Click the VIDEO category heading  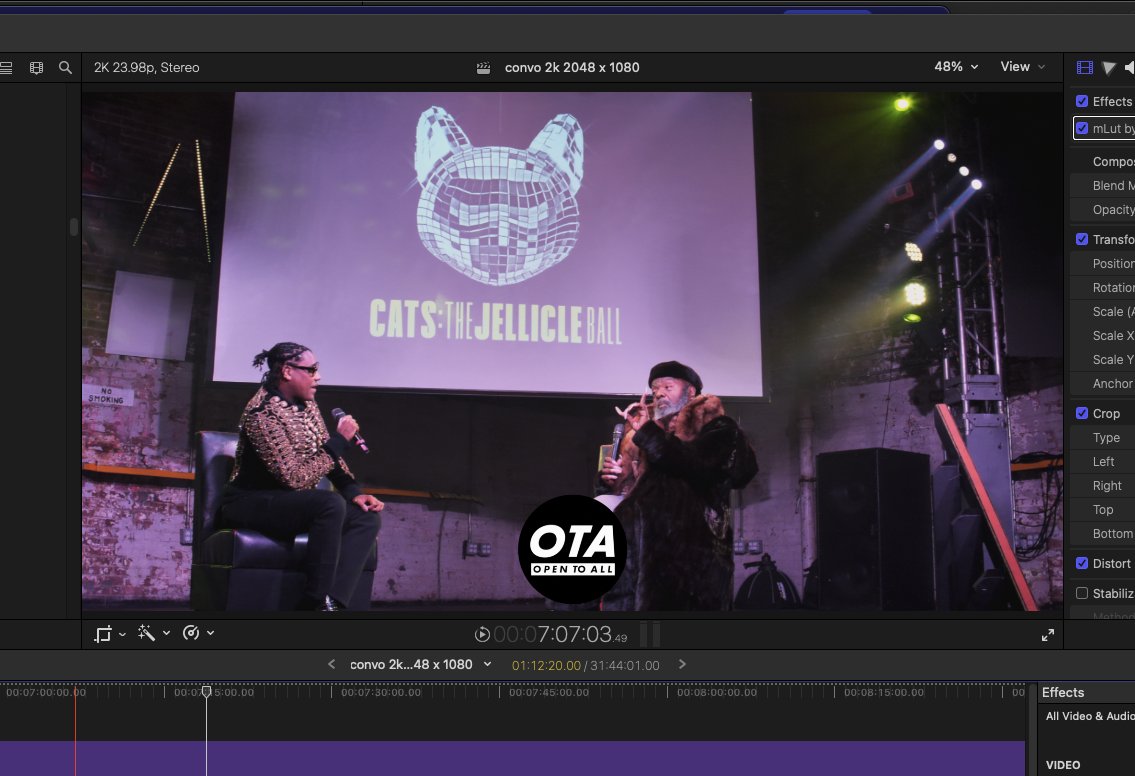coord(1063,764)
